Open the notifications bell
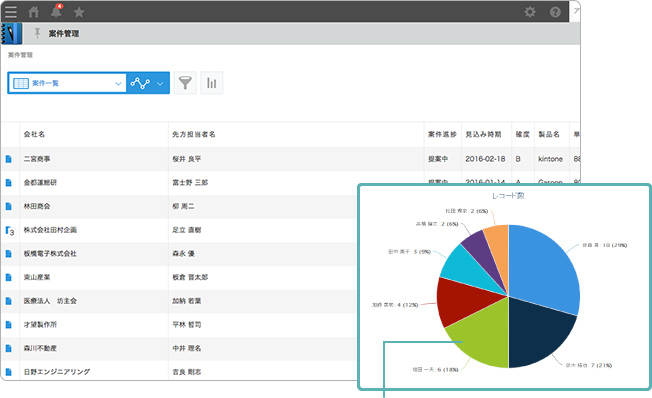 pyautogui.click(x=57, y=11)
